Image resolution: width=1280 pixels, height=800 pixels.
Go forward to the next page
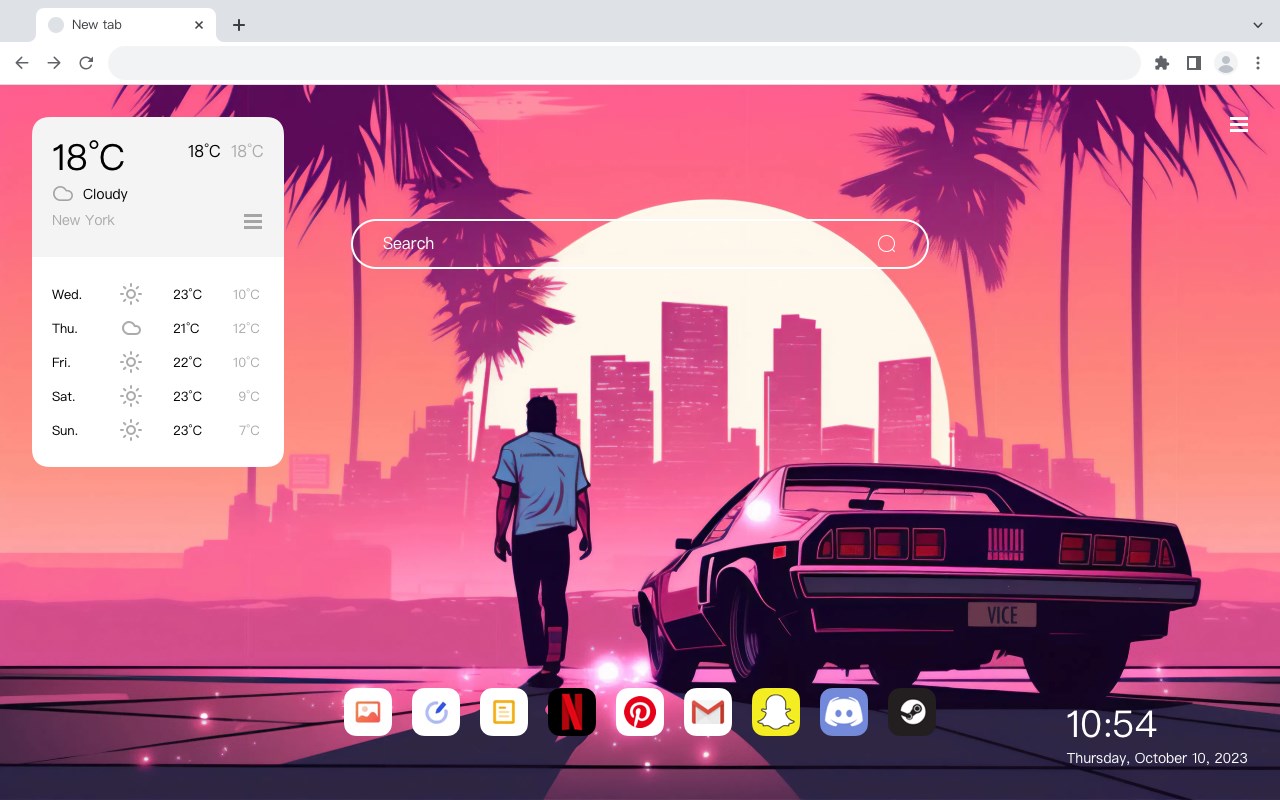pos(54,63)
